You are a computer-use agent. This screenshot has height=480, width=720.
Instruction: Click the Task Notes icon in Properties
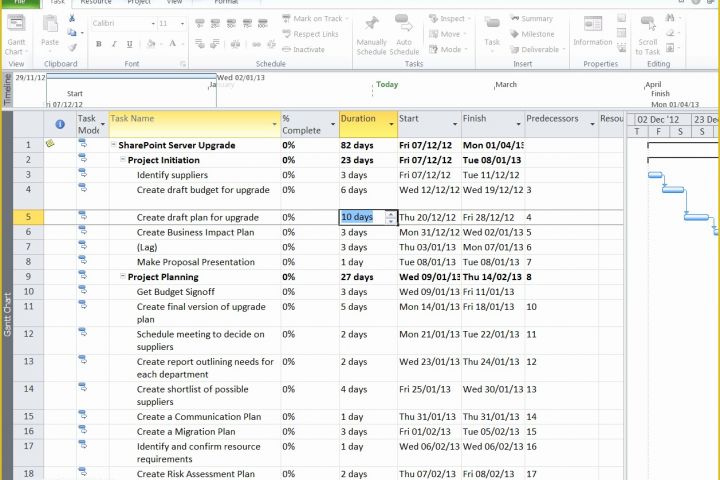(621, 18)
